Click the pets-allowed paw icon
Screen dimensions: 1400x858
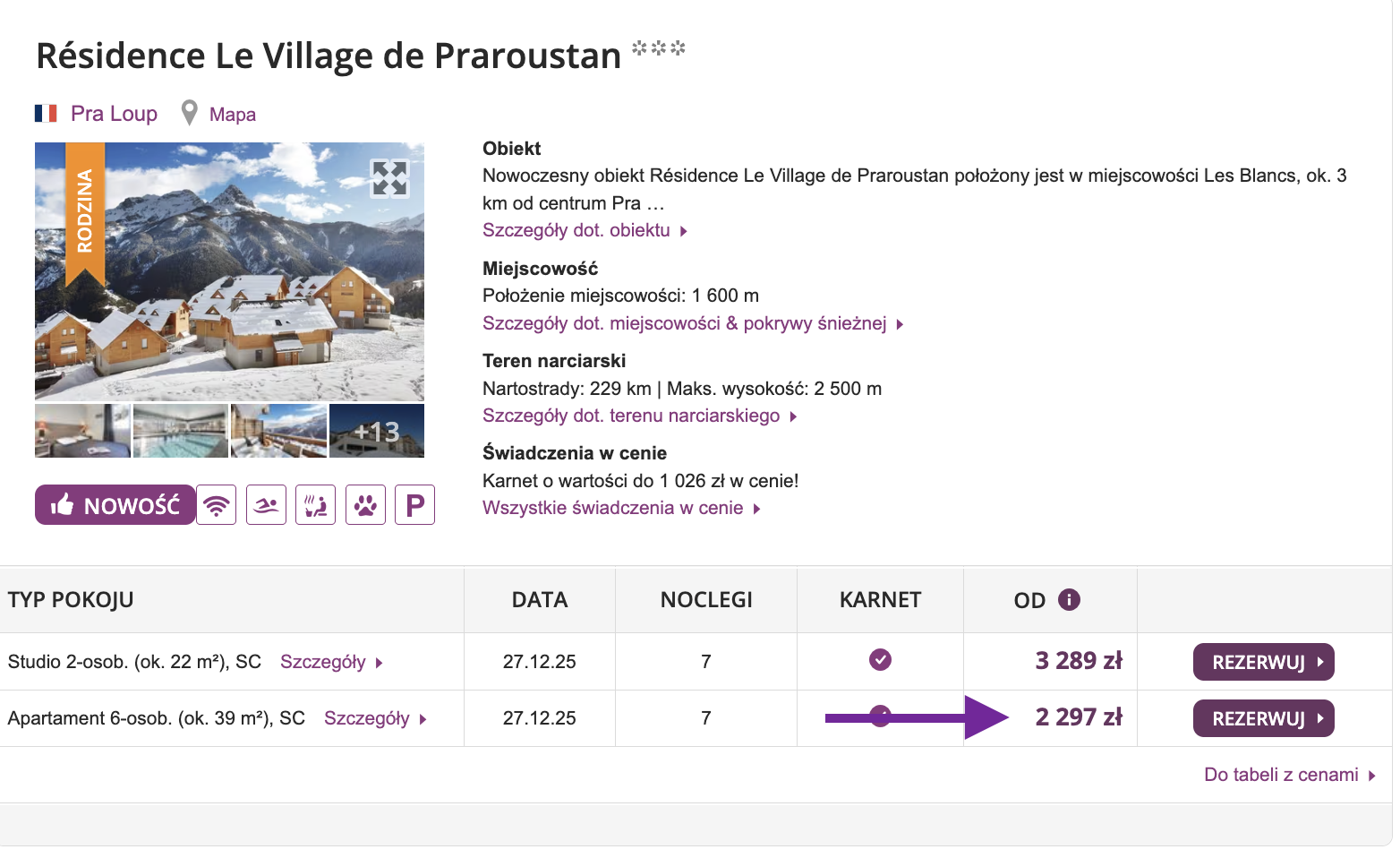[365, 504]
